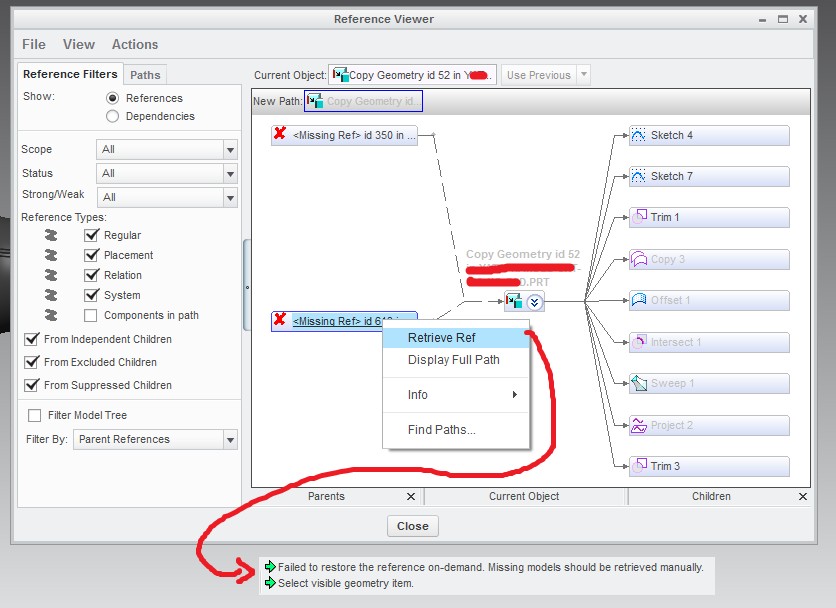Toggle From Independent Children checkbox
The image size is (836, 608).
click(x=32, y=339)
